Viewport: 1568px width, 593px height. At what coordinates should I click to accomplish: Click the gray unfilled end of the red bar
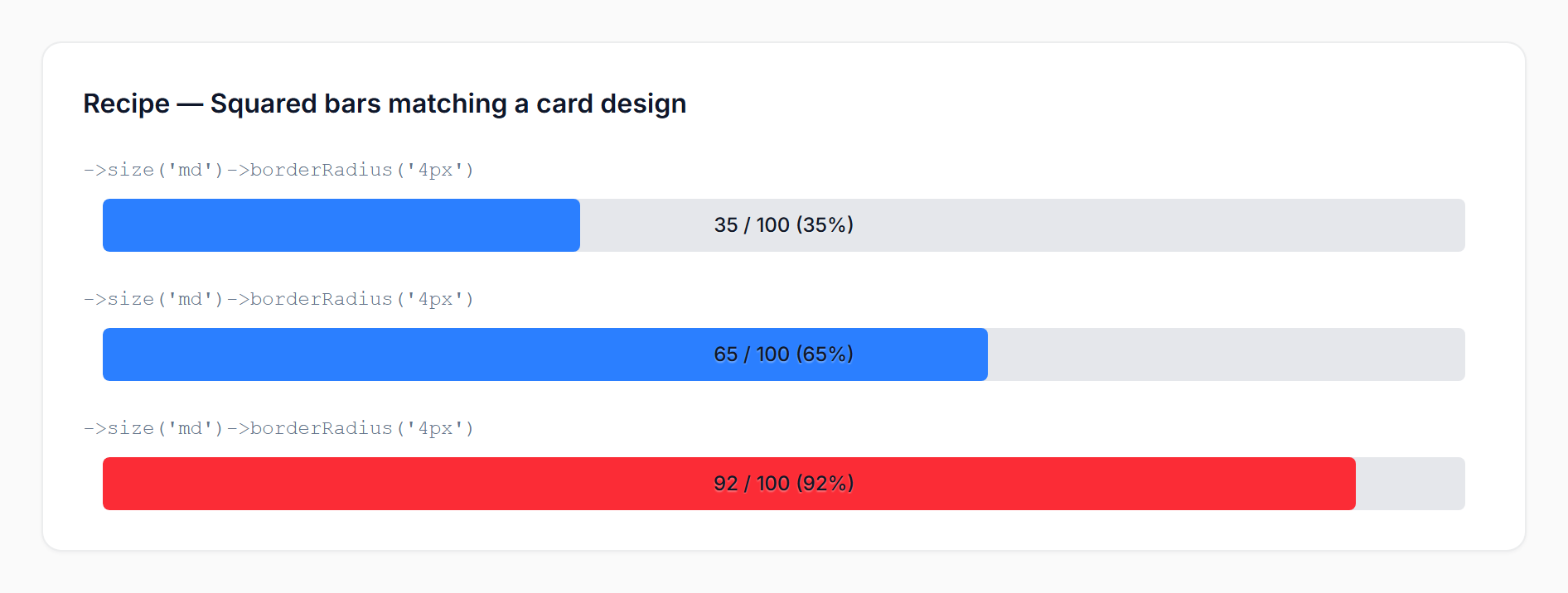tap(1411, 484)
